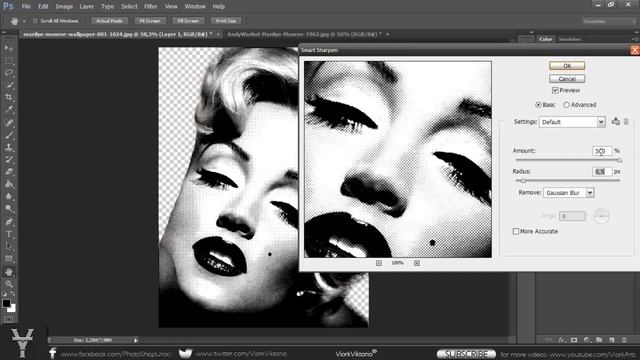The width and height of the screenshot is (640, 360).
Task: Select the Zoom tool in toolbox
Action: click(9, 284)
